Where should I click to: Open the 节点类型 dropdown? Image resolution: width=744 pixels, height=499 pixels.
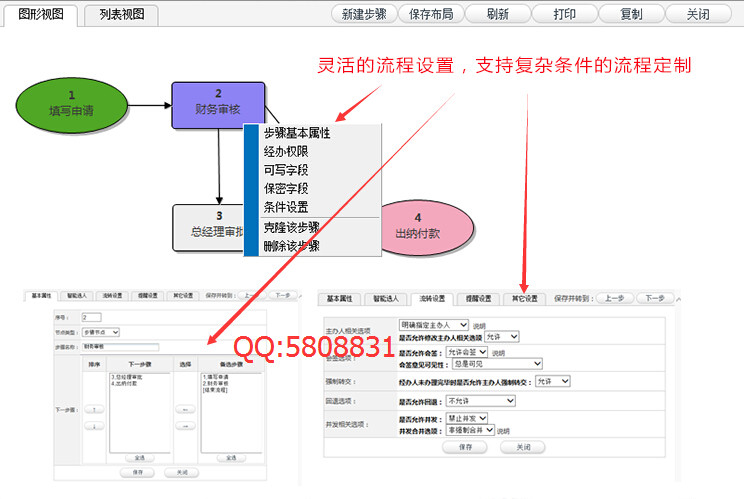pyautogui.click(x=101, y=332)
